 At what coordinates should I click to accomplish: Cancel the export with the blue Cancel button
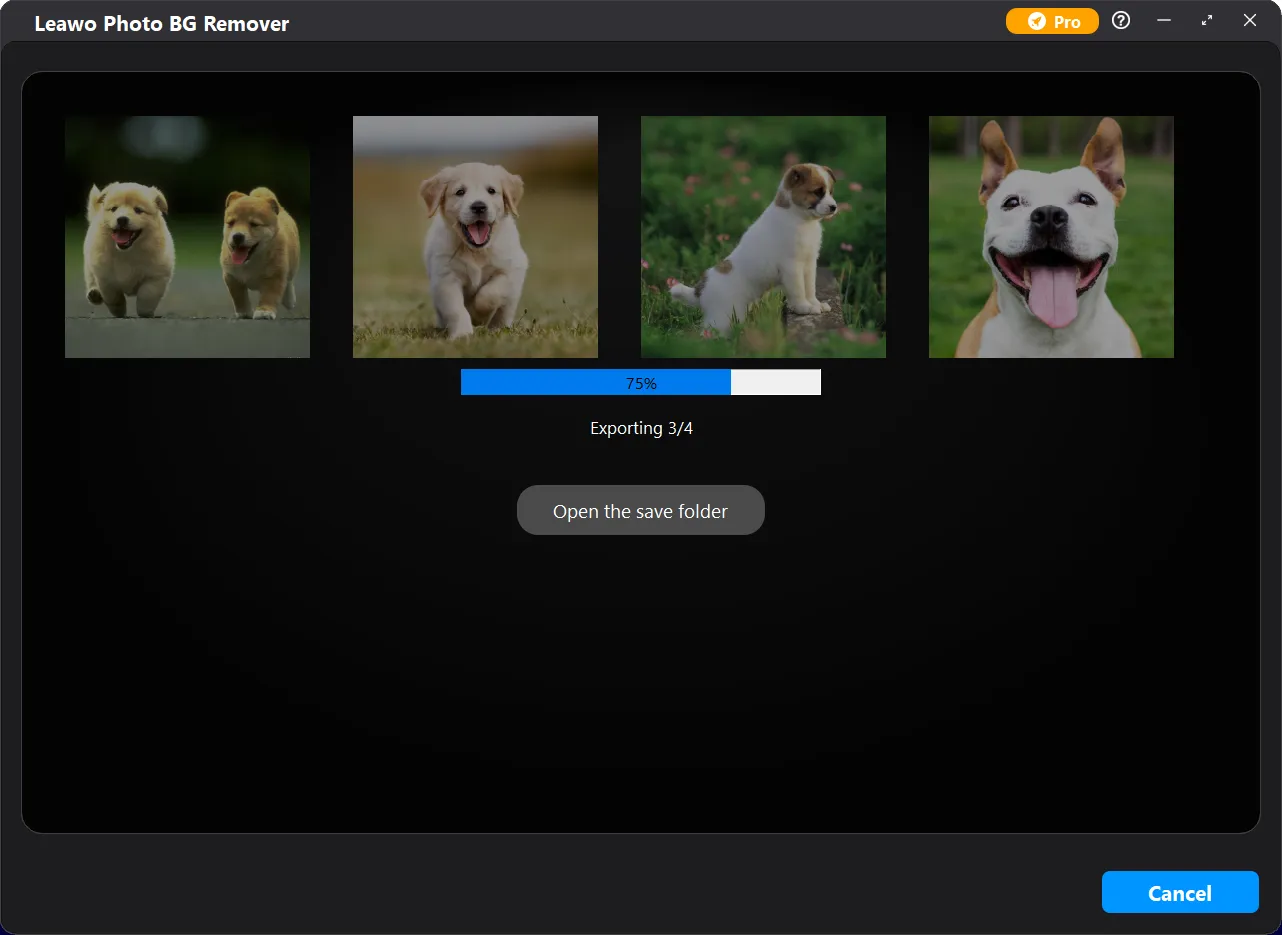[x=1180, y=893]
